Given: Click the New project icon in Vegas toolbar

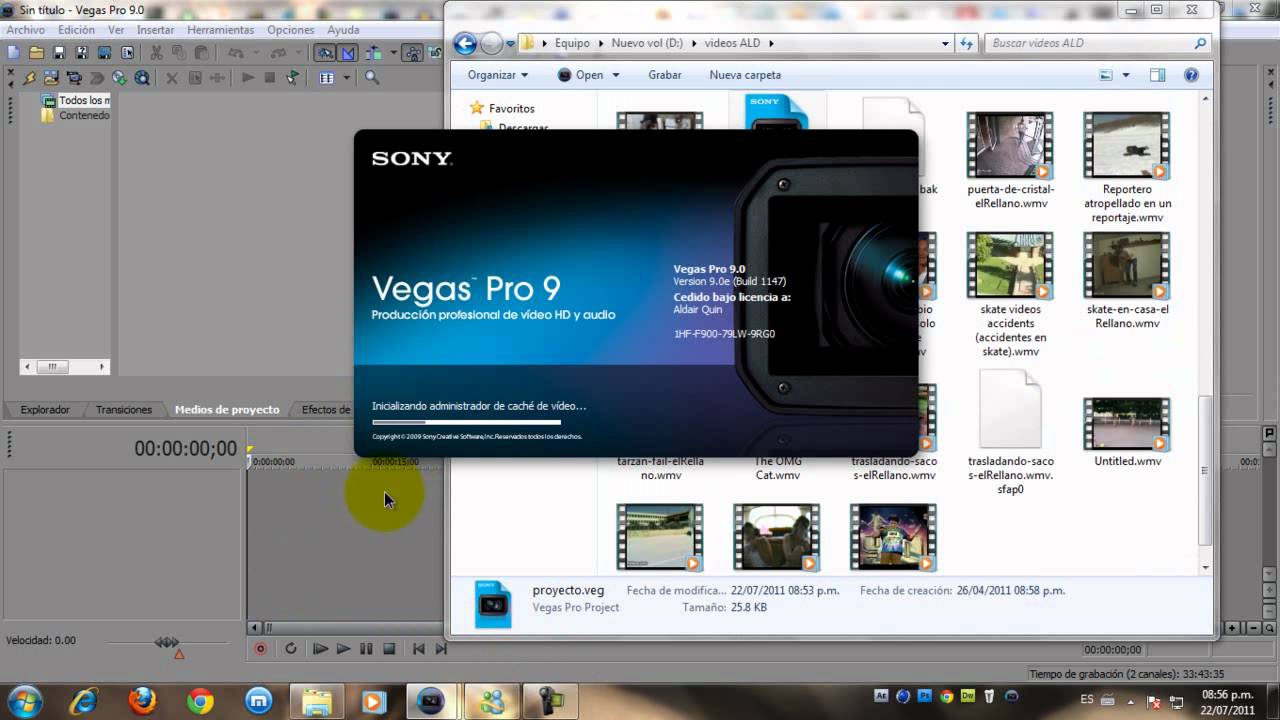Looking at the screenshot, I should [13, 53].
